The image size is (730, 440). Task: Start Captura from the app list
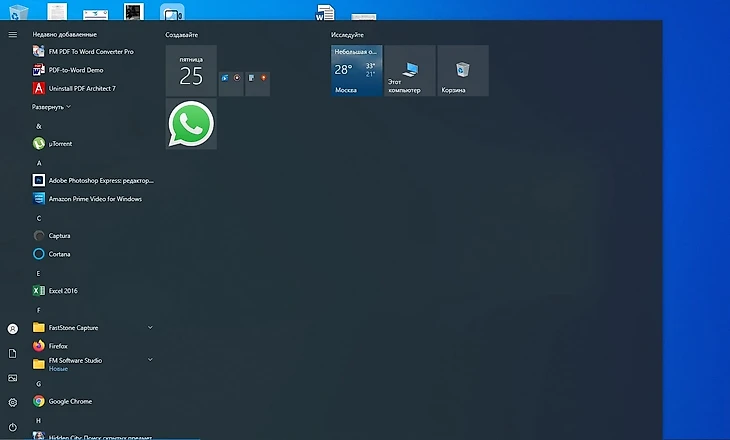[x=59, y=236]
